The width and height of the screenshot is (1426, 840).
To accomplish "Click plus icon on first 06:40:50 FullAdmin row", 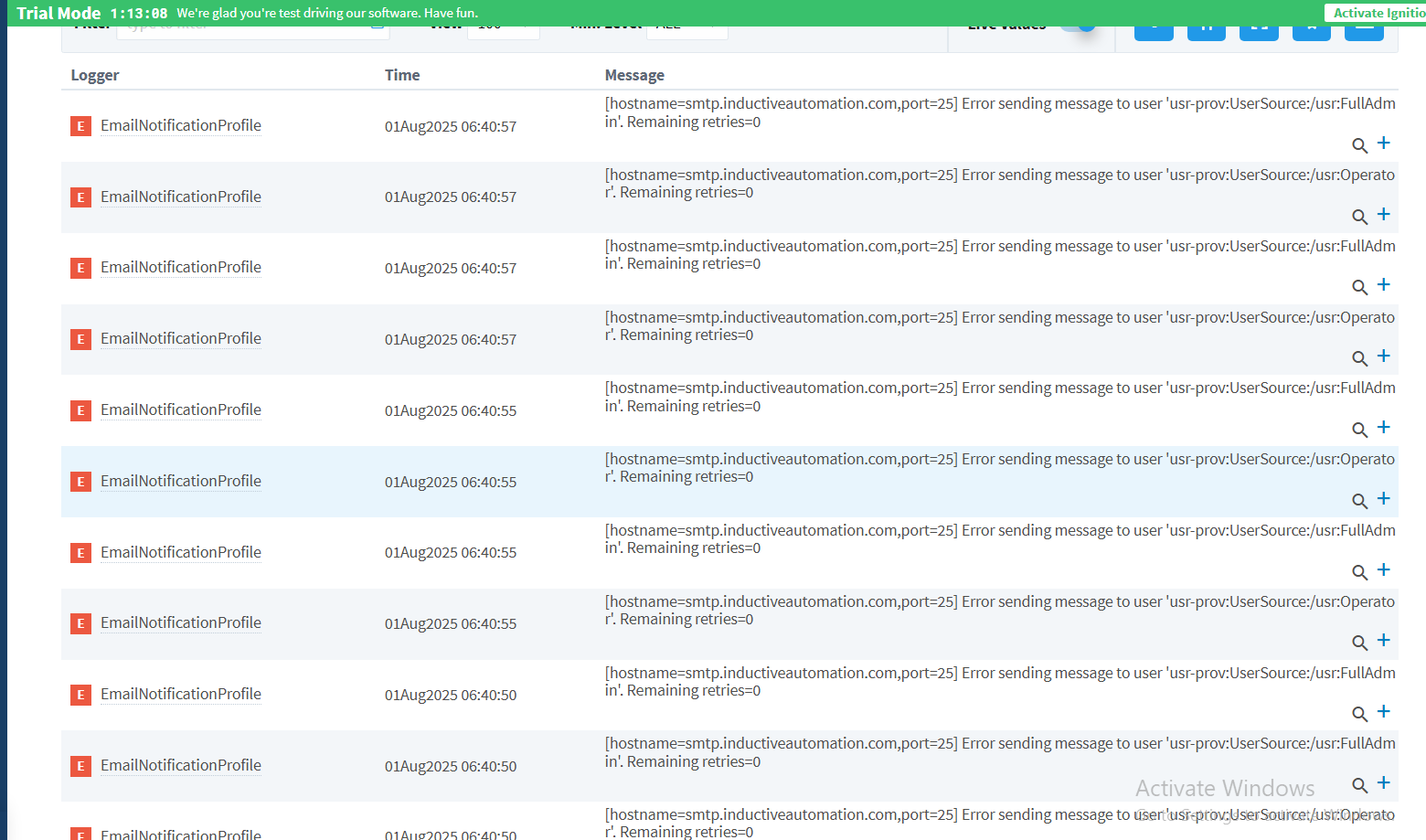I will (1384, 711).
